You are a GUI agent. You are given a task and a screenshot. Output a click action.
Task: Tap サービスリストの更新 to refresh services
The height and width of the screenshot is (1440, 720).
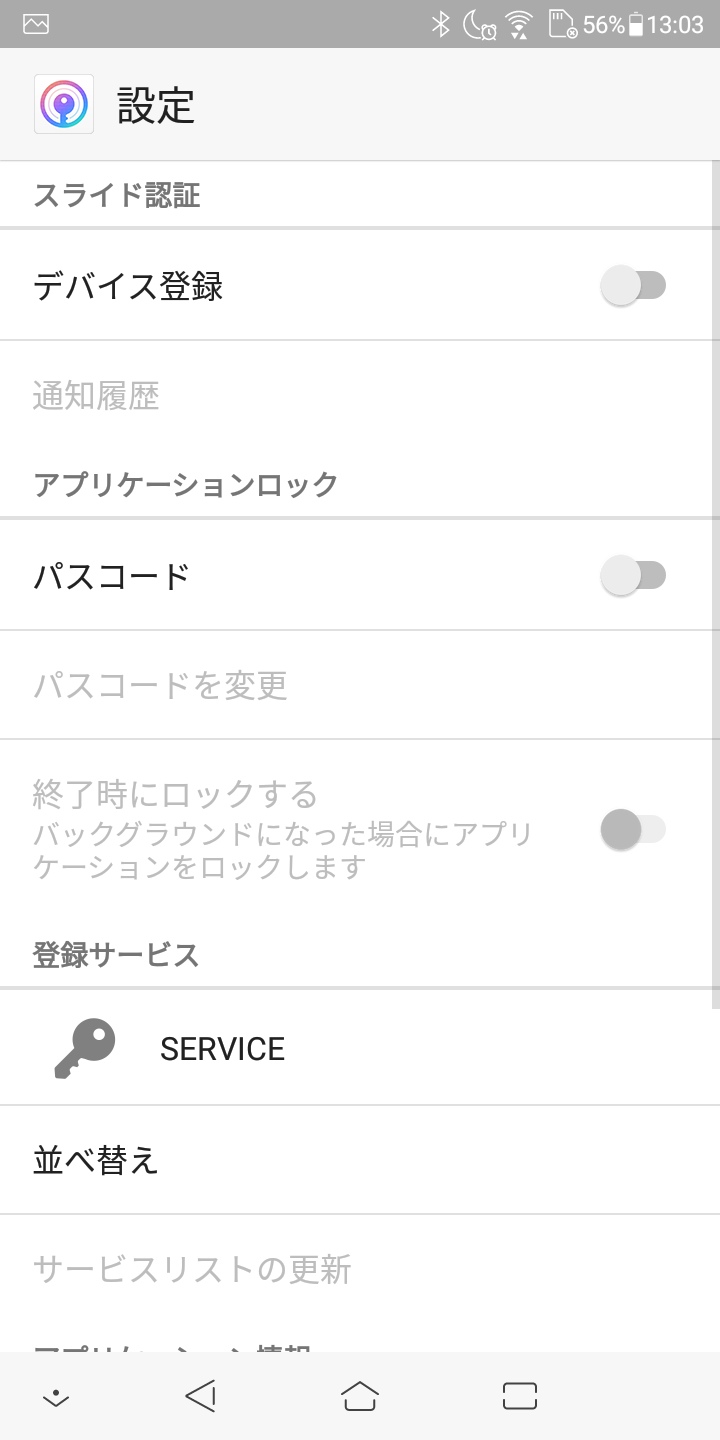[x=360, y=1269]
